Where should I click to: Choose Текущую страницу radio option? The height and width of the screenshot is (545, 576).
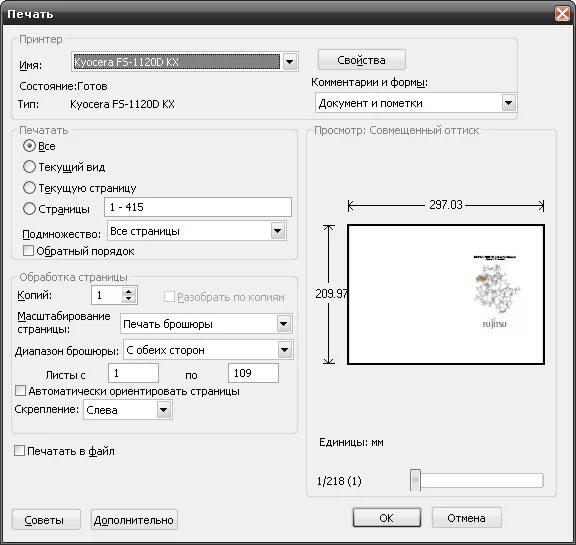29,188
